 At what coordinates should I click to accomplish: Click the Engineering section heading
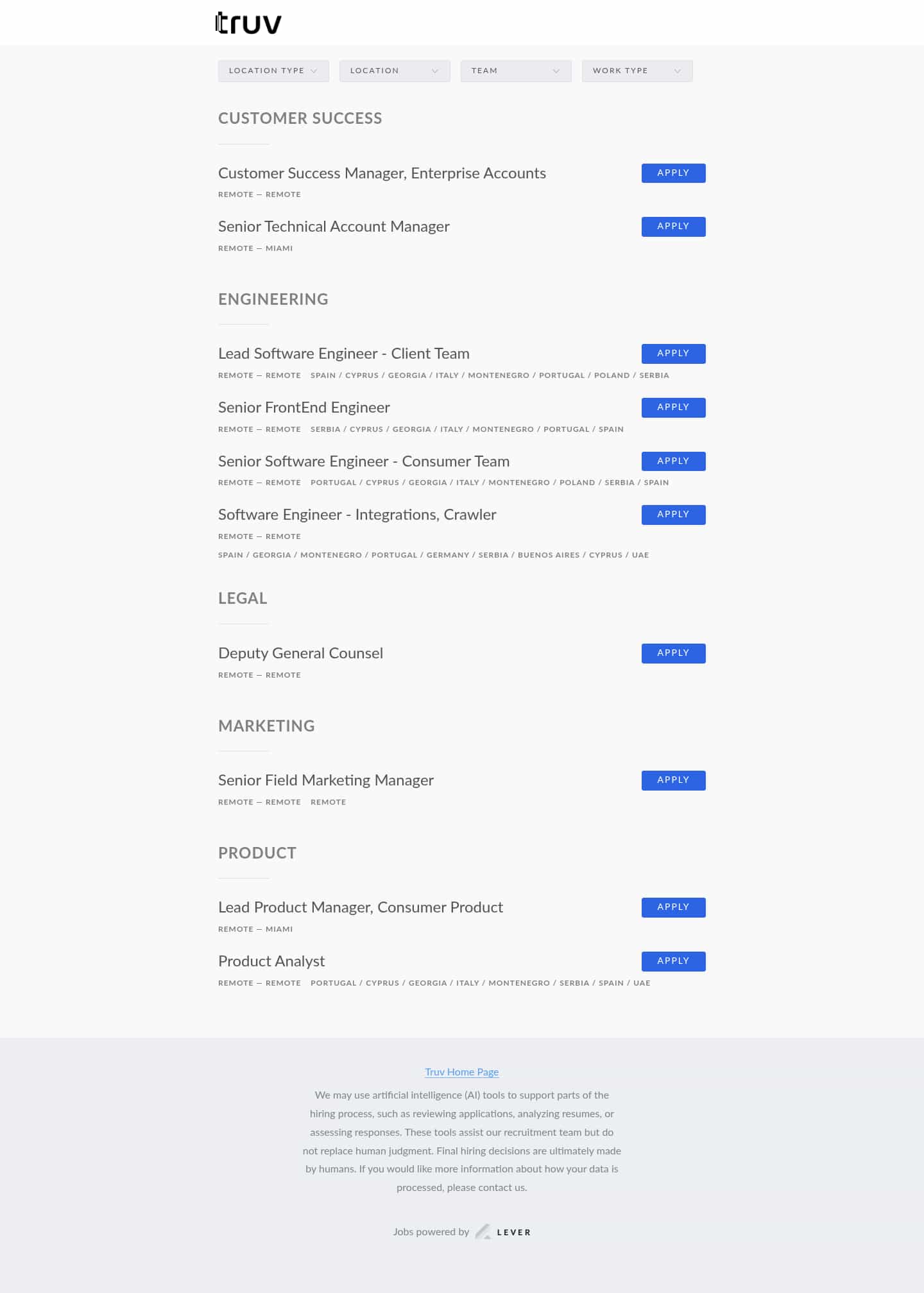pyautogui.click(x=273, y=300)
